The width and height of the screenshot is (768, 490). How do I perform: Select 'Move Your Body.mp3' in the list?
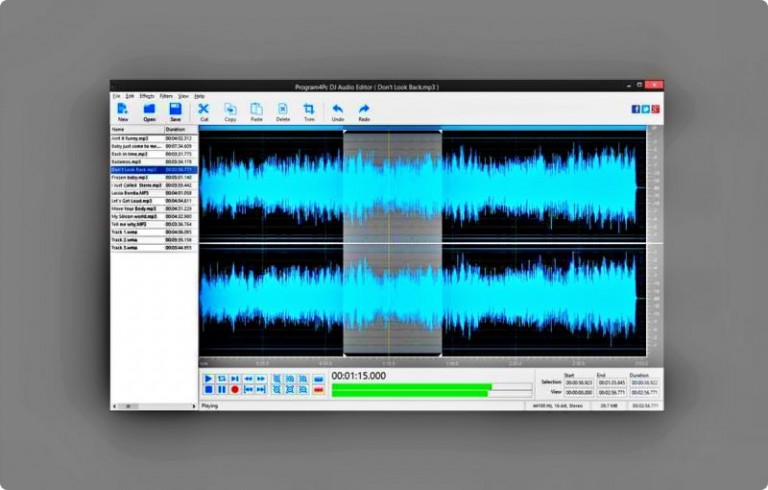point(154,209)
